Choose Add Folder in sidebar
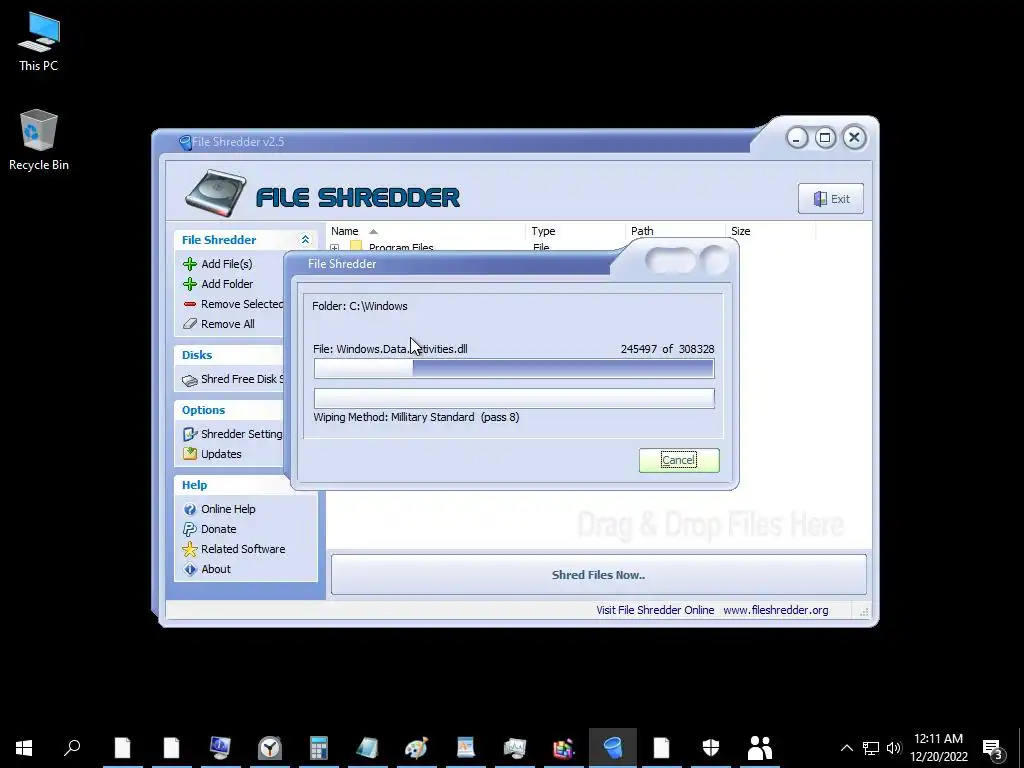This screenshot has height=768, width=1024. 227,284
